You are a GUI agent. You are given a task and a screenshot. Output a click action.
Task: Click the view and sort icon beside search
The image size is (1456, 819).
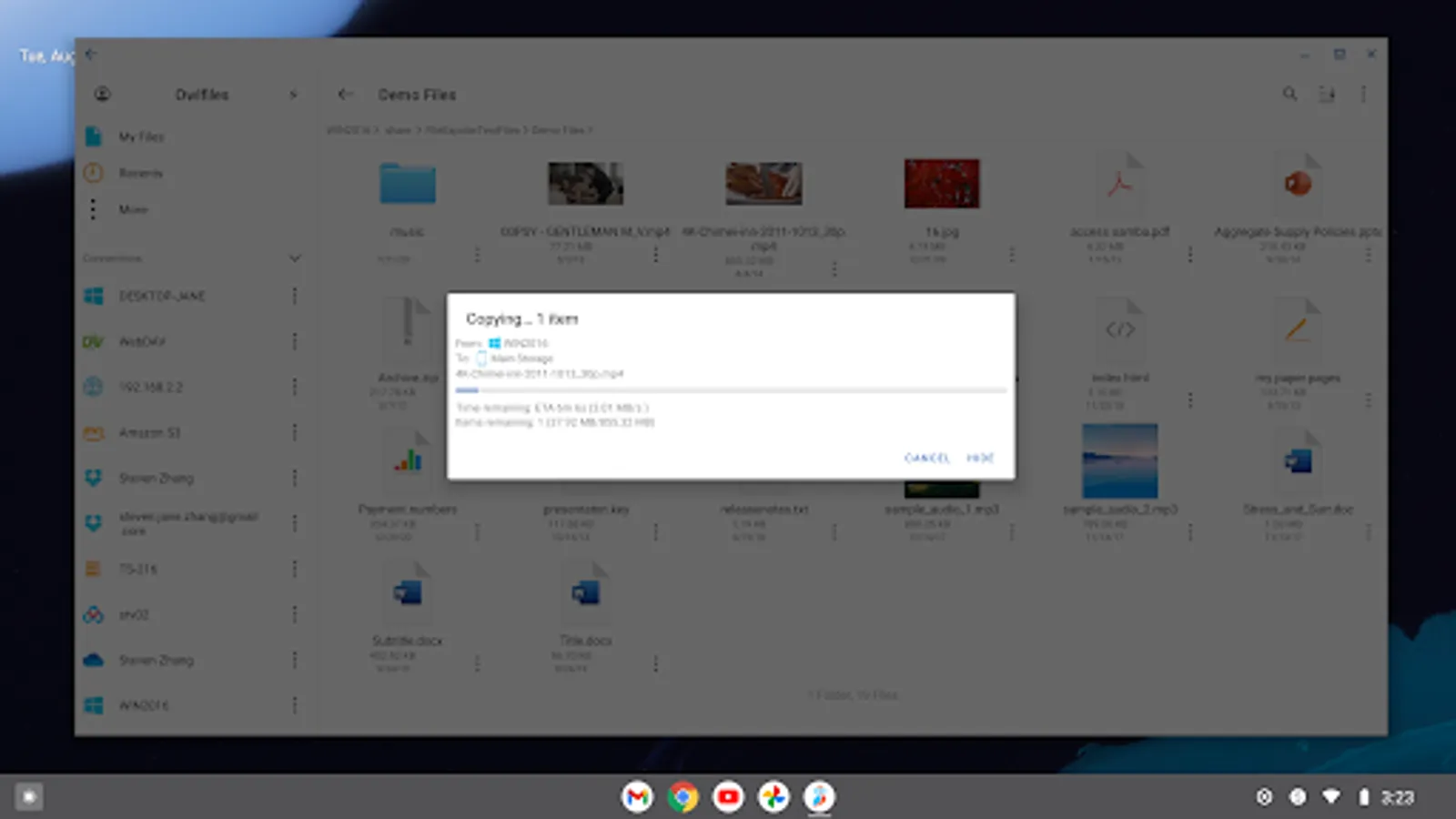1327,94
